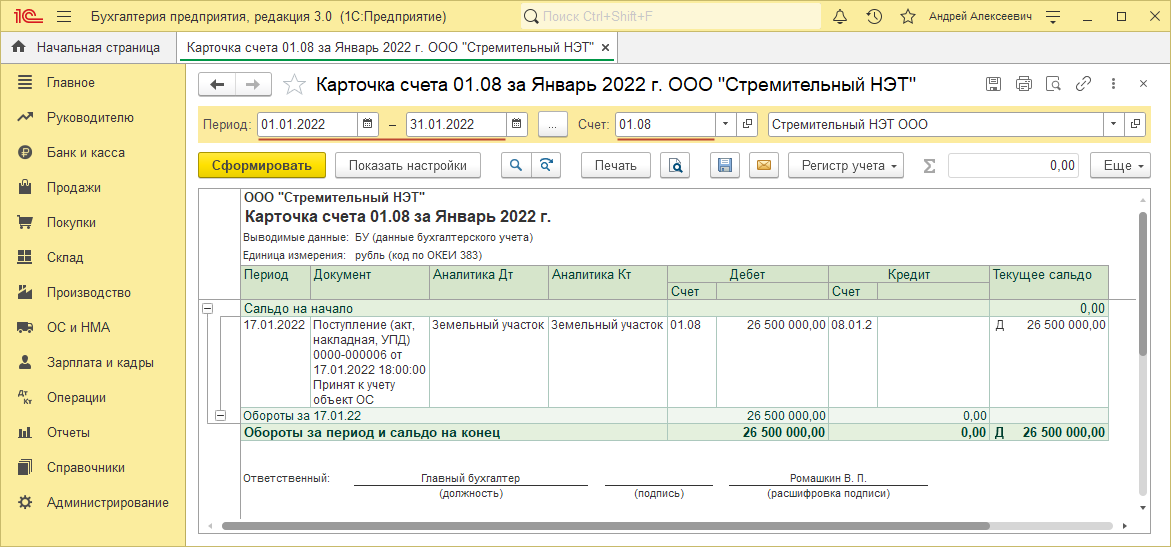The image size is (1171, 547).
Task: Go forward with the right arrow button
Action: tap(253, 84)
